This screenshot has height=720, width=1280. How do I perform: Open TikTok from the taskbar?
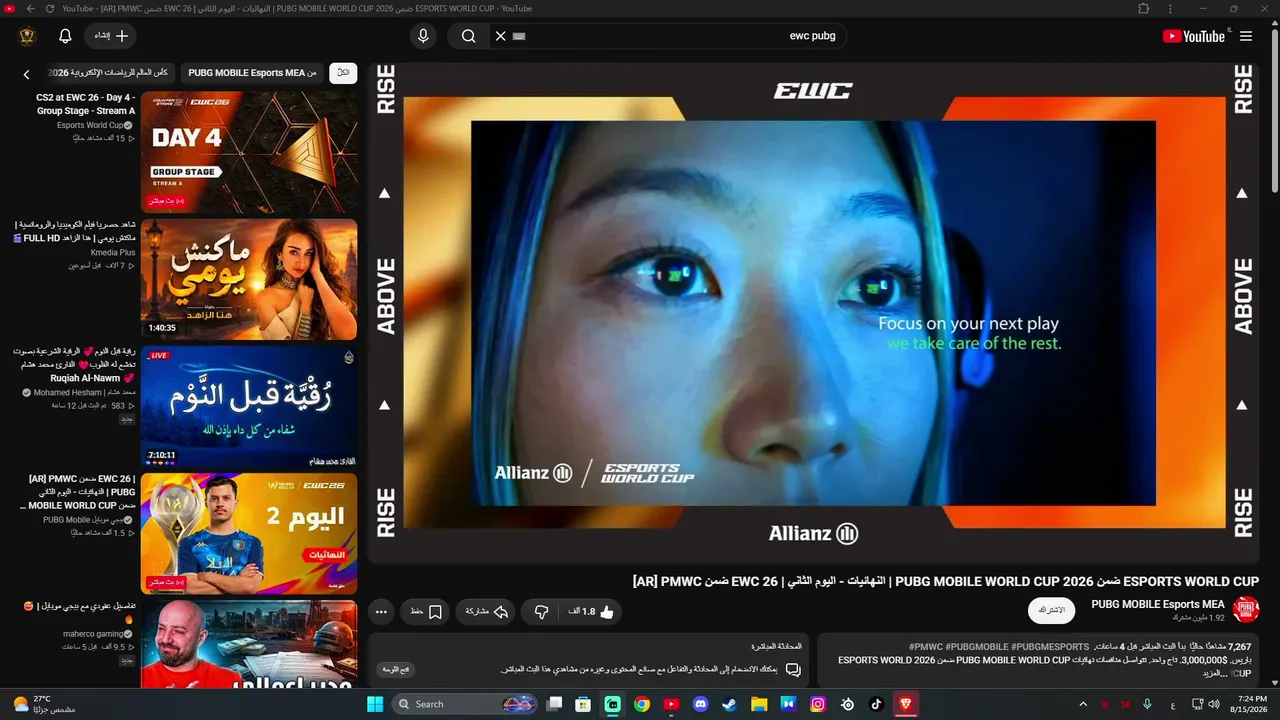(876, 704)
